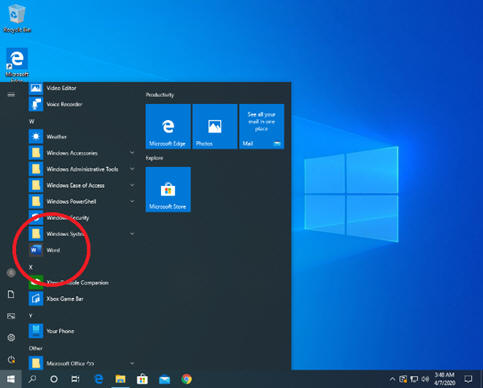Expand Microsoft Office folder chevron
The height and width of the screenshot is (388, 483).
(132, 363)
